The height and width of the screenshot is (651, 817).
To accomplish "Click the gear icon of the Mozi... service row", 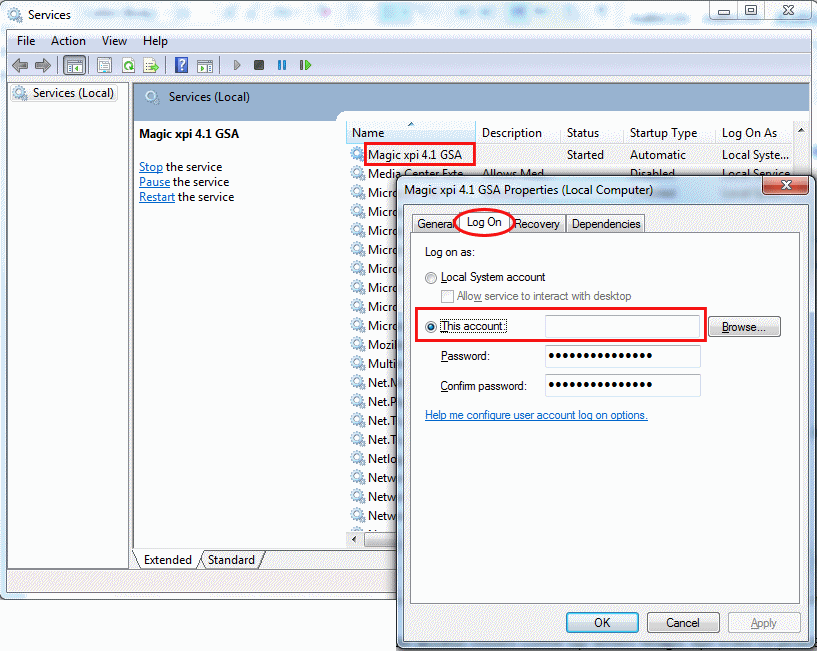I will pyautogui.click(x=357, y=344).
